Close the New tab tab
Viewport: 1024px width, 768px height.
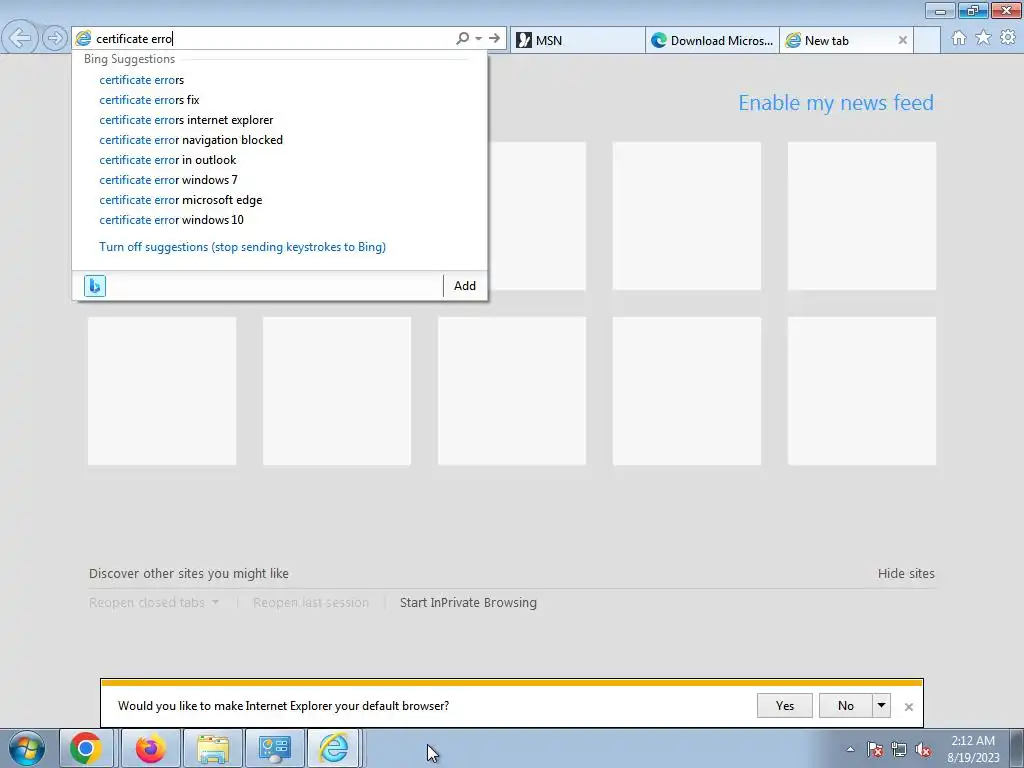coord(903,40)
